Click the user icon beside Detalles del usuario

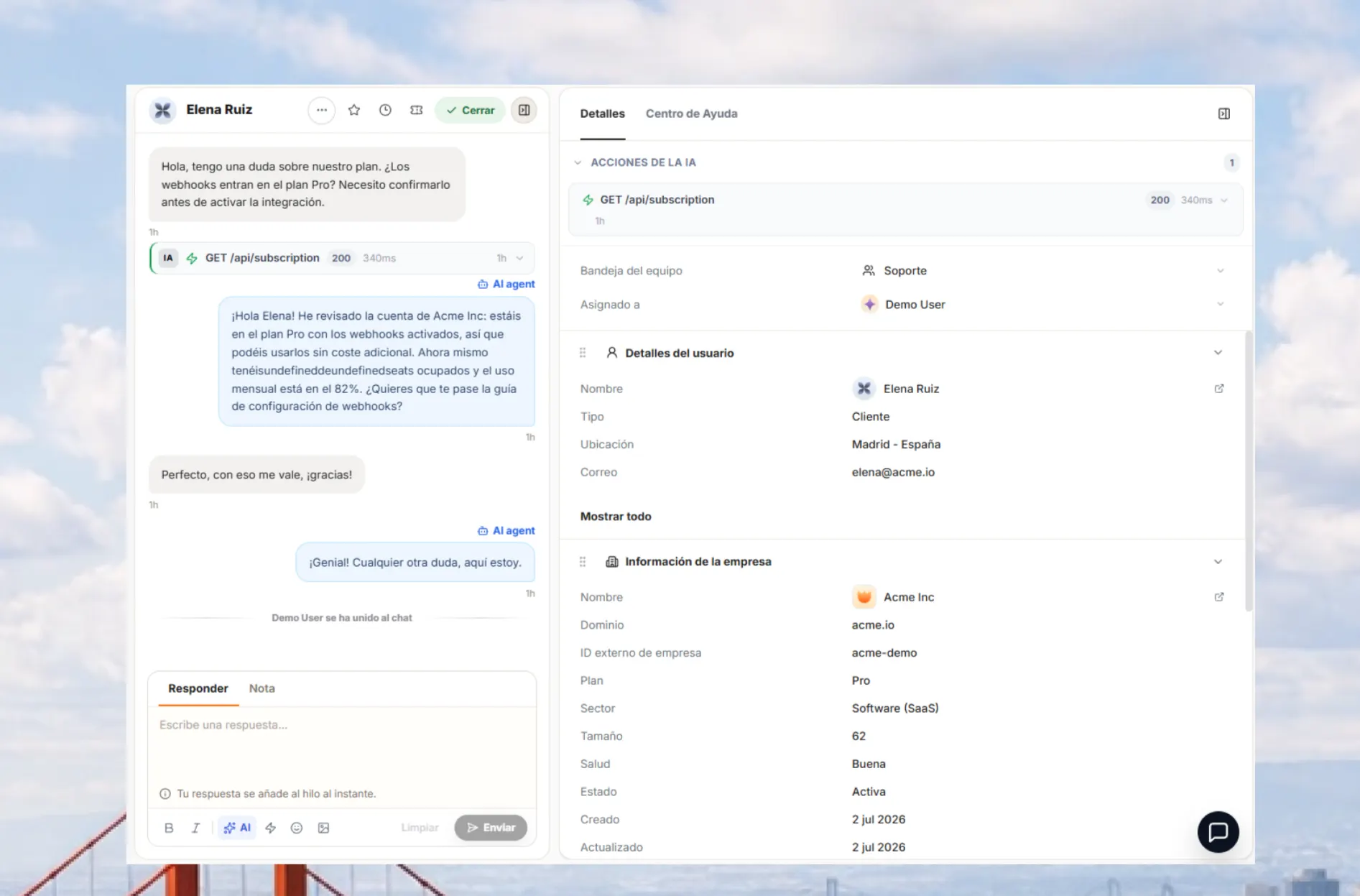[x=612, y=353]
